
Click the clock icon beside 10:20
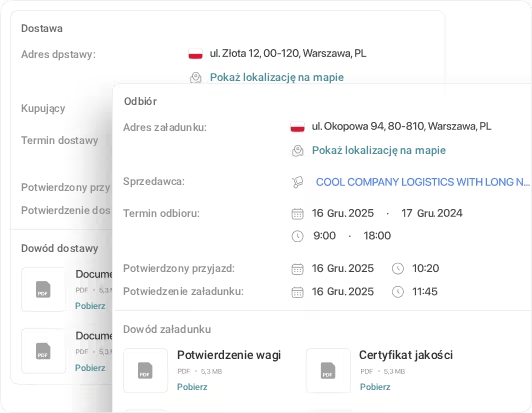(398, 269)
